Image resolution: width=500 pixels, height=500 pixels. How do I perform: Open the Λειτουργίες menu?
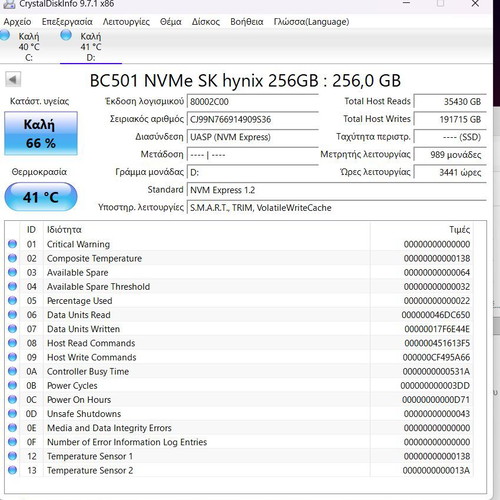126,22
